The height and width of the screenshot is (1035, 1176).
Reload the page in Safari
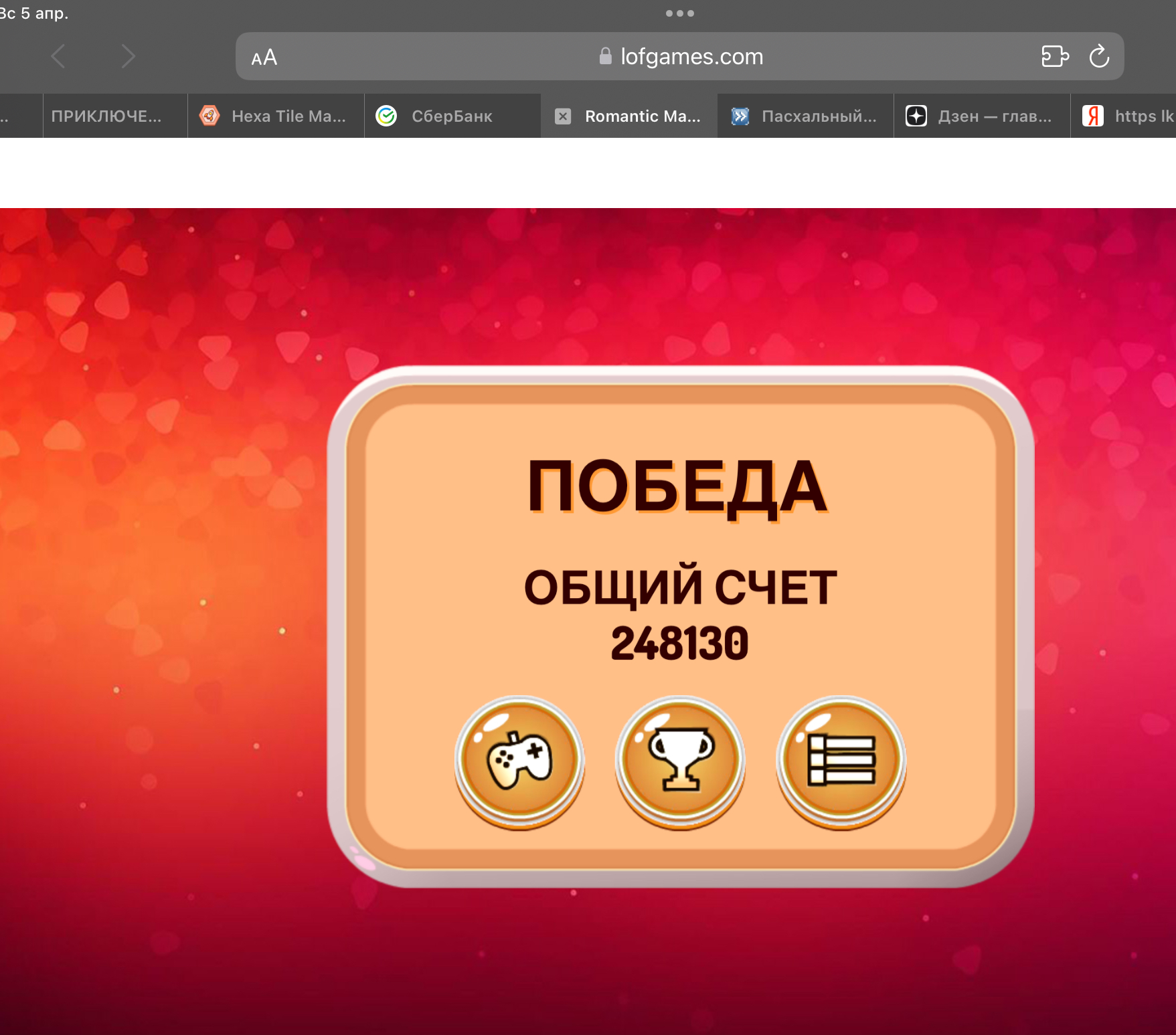[1099, 57]
